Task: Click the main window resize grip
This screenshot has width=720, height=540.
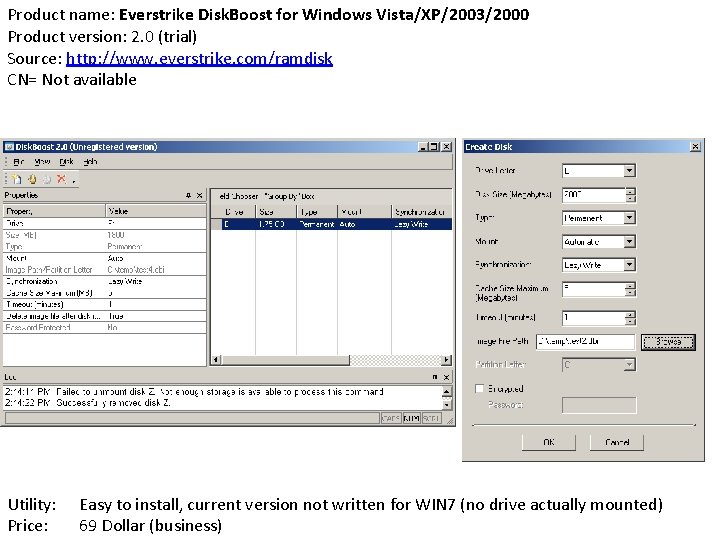Action: (450, 420)
